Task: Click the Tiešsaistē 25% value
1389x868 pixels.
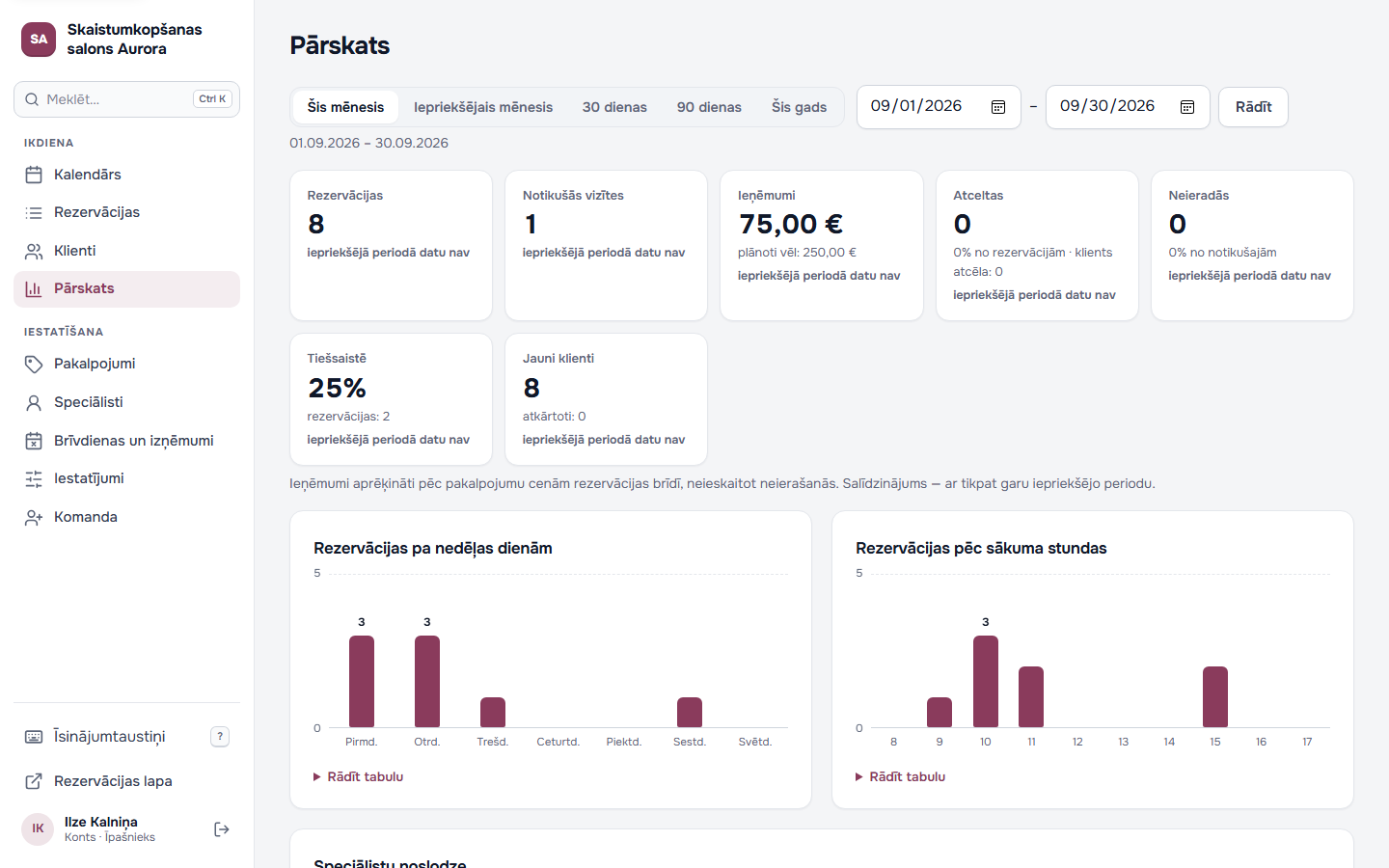Action: pyautogui.click(x=337, y=388)
